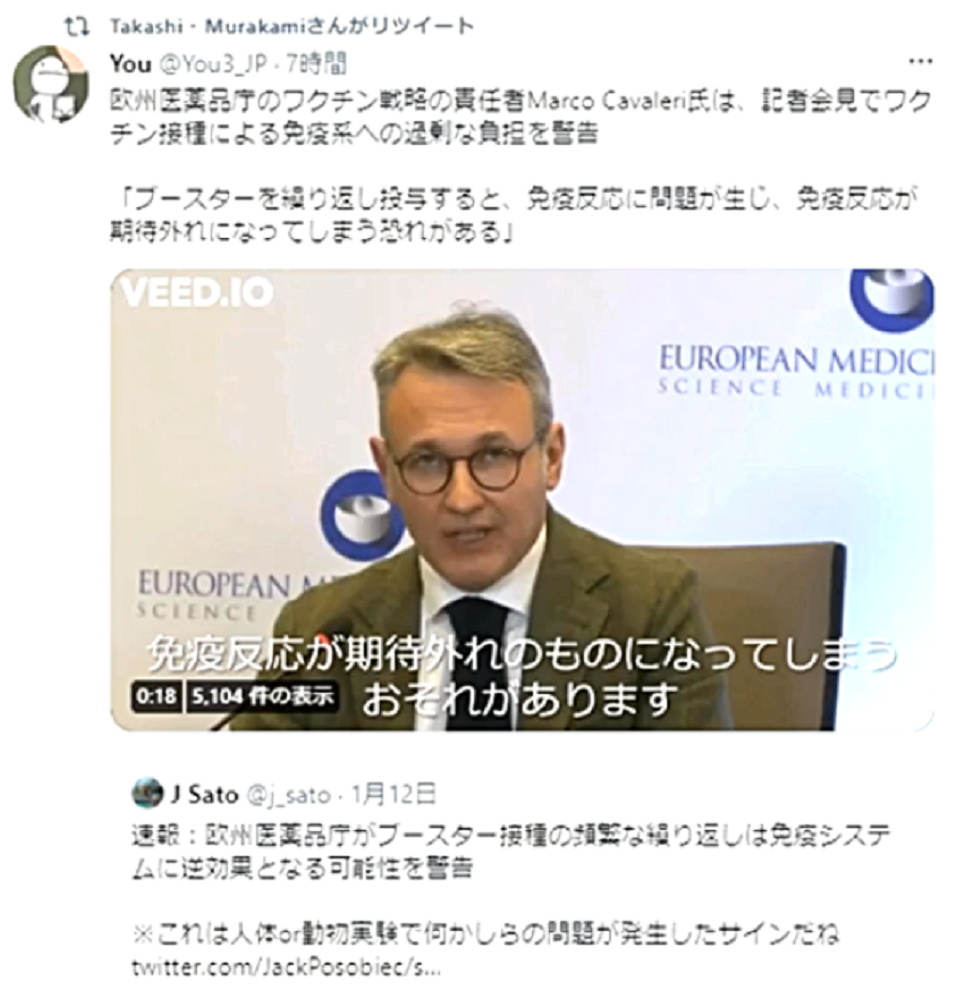
Task: Click the retweet arrows icon
Action: point(77,26)
